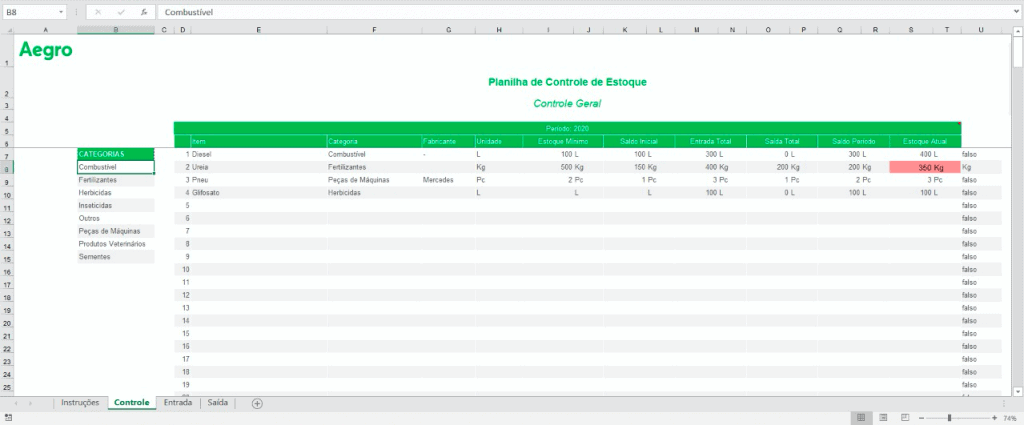Open the Name Box dropdown arrow
Screen dimensions: 1024x425
tap(61, 12)
